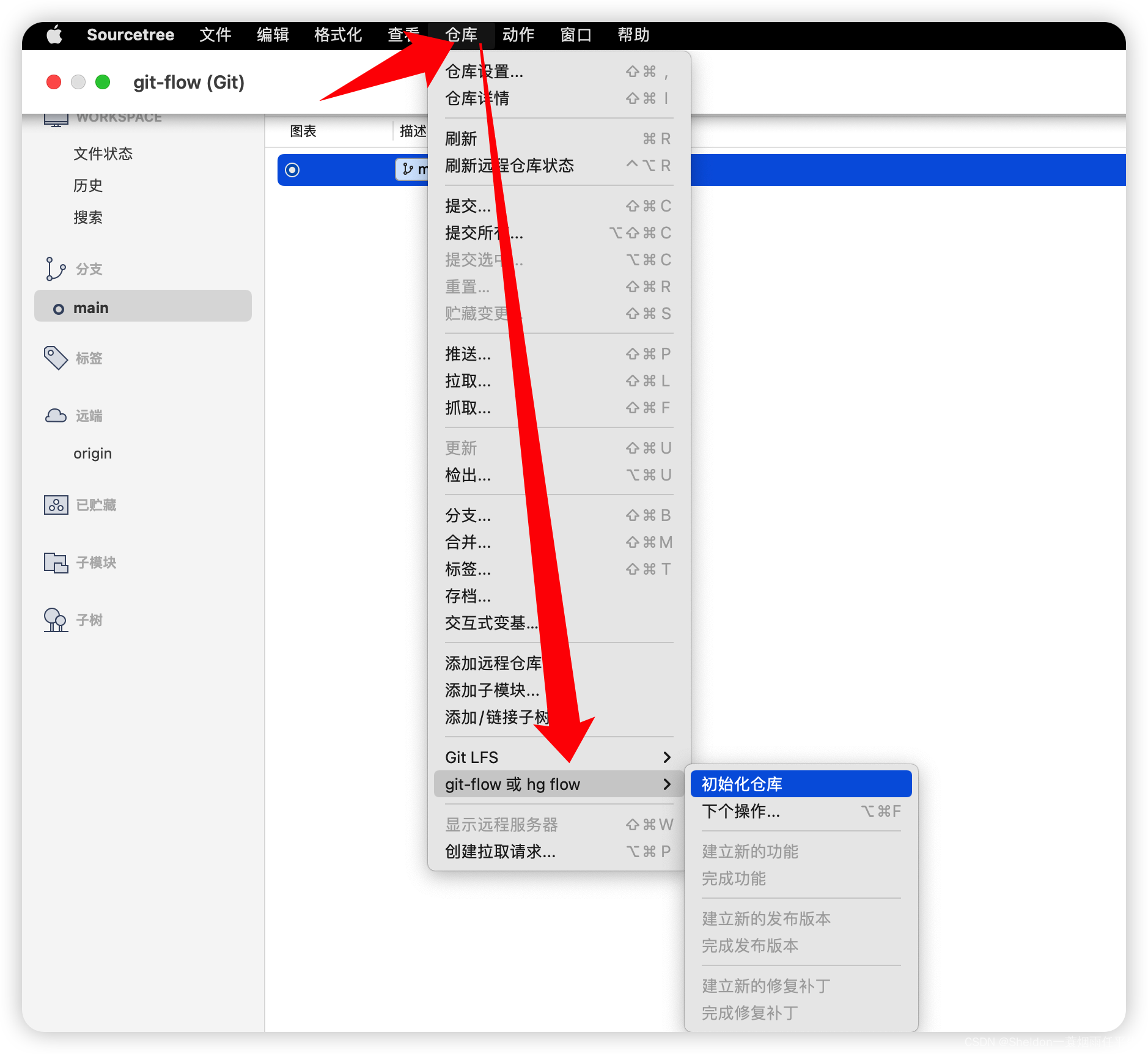Select 分支... menu entry
The image size is (1148, 1054).
click(x=559, y=515)
